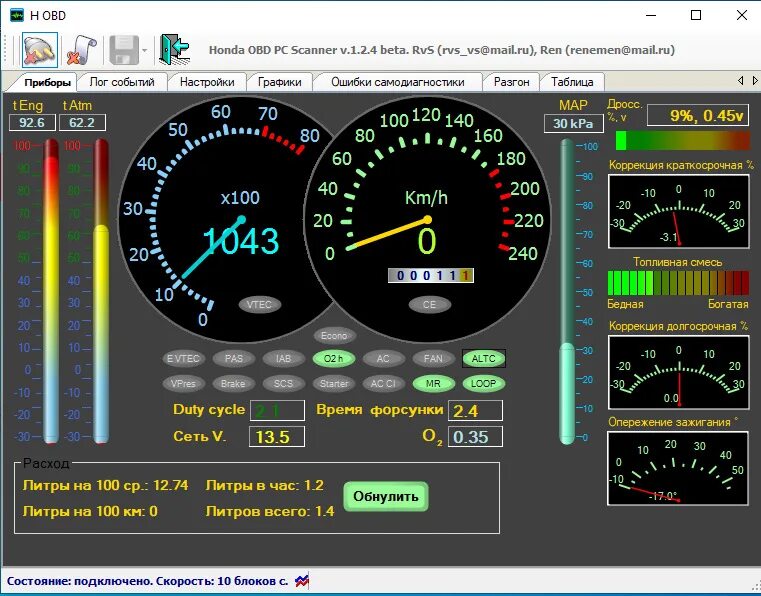Click the green O2 h indicator
Viewport: 761px width, 596px height.
(x=333, y=359)
